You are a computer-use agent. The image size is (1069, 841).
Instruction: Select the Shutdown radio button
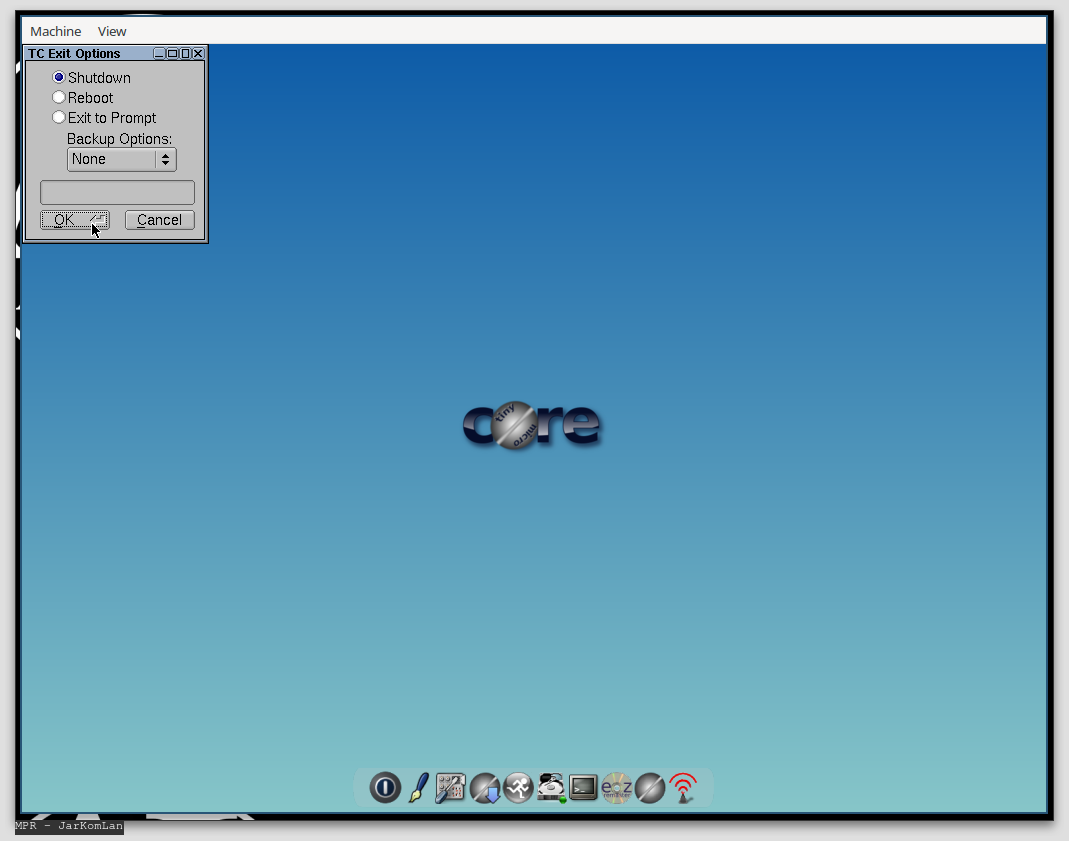tap(59, 77)
